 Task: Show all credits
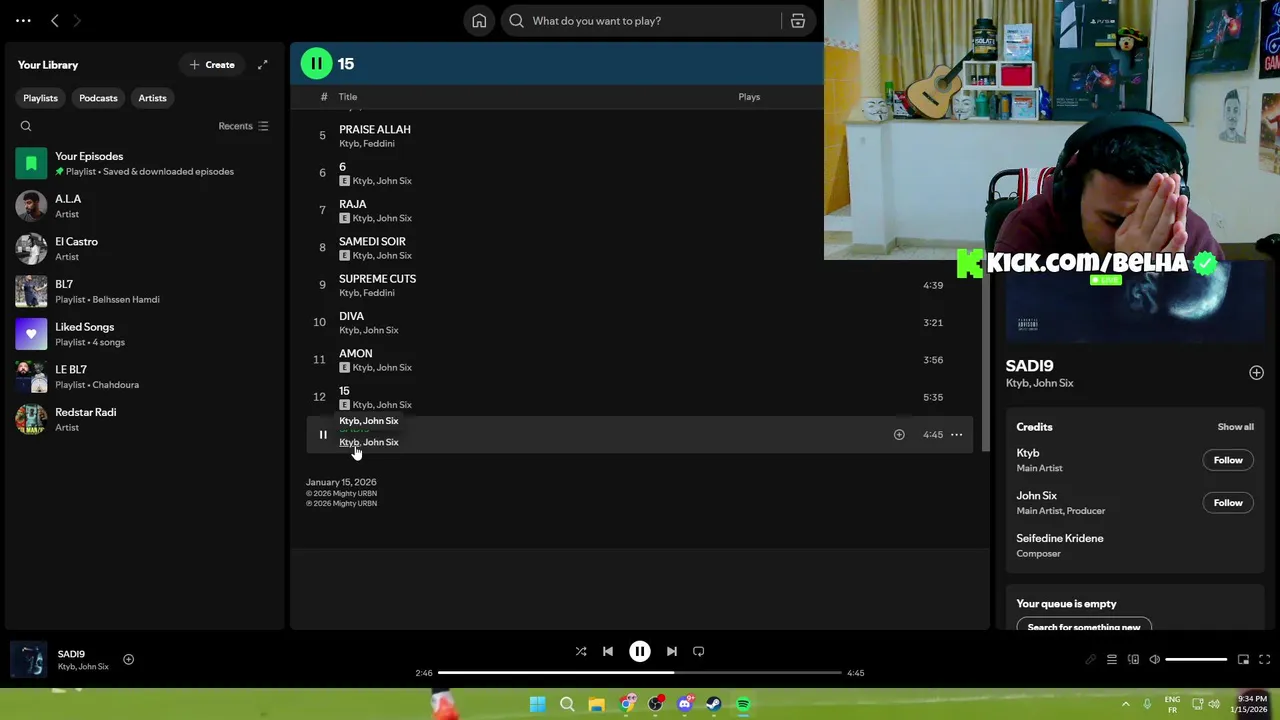click(x=1235, y=427)
